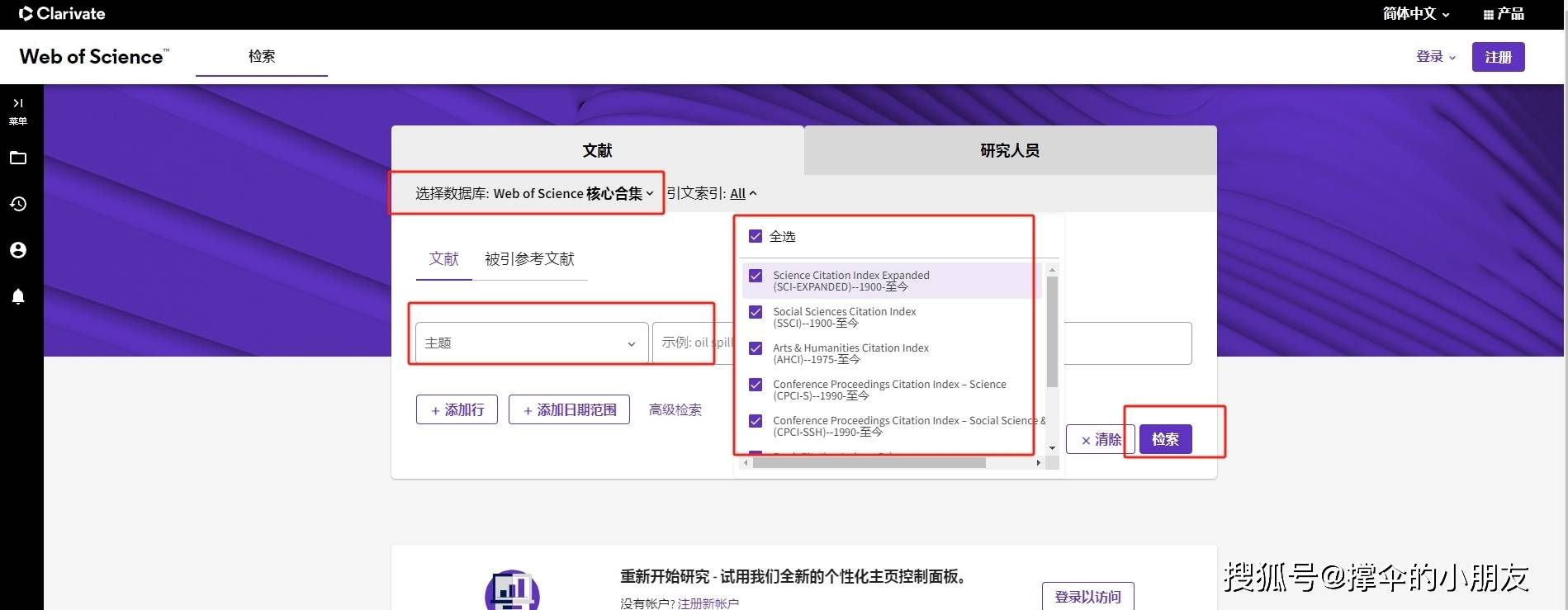Viewport: 1568px width, 610px height.
Task: Select the 研究人员 tab
Action: pos(1010,150)
